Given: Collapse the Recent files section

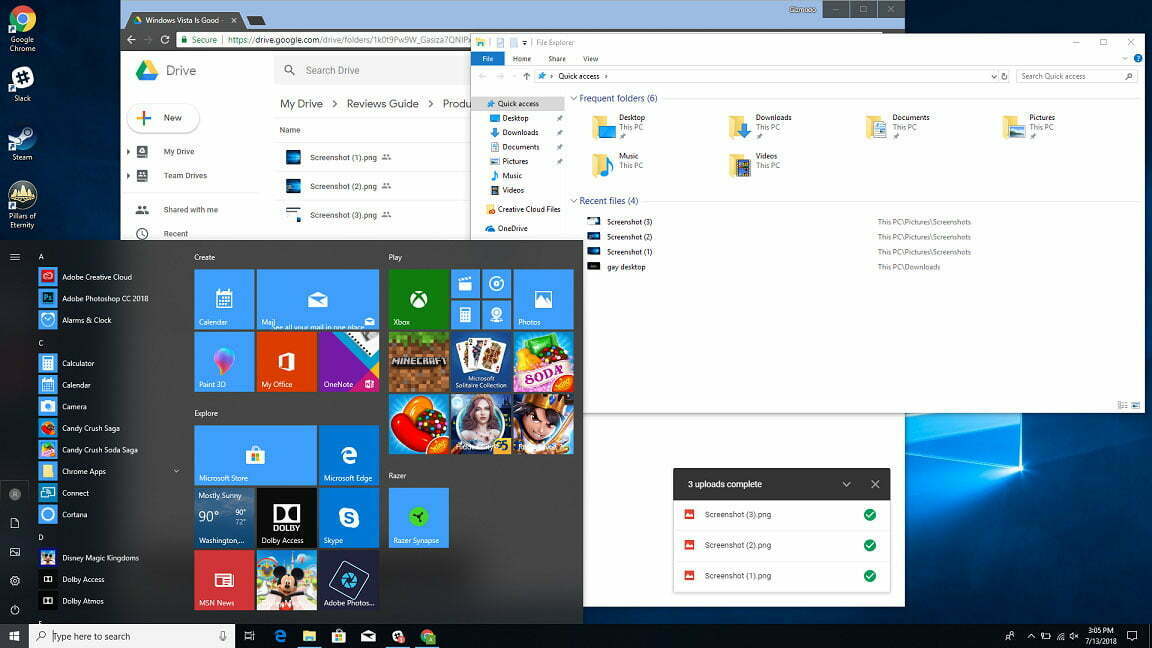Looking at the screenshot, I should [x=574, y=201].
